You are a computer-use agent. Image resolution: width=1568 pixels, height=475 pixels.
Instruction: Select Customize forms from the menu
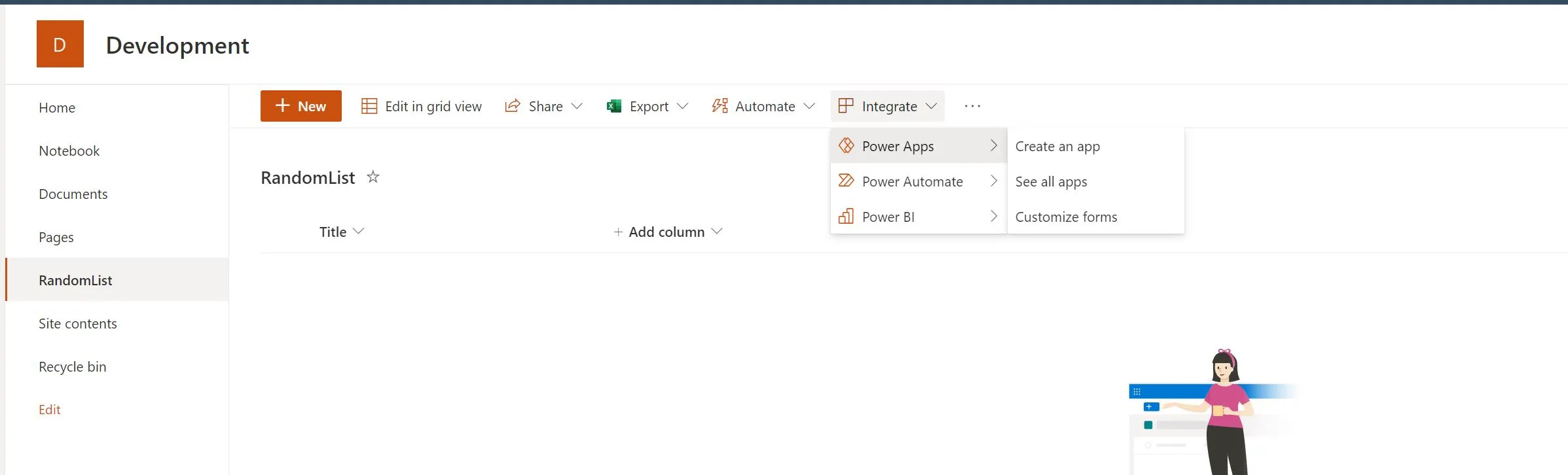[x=1065, y=217]
